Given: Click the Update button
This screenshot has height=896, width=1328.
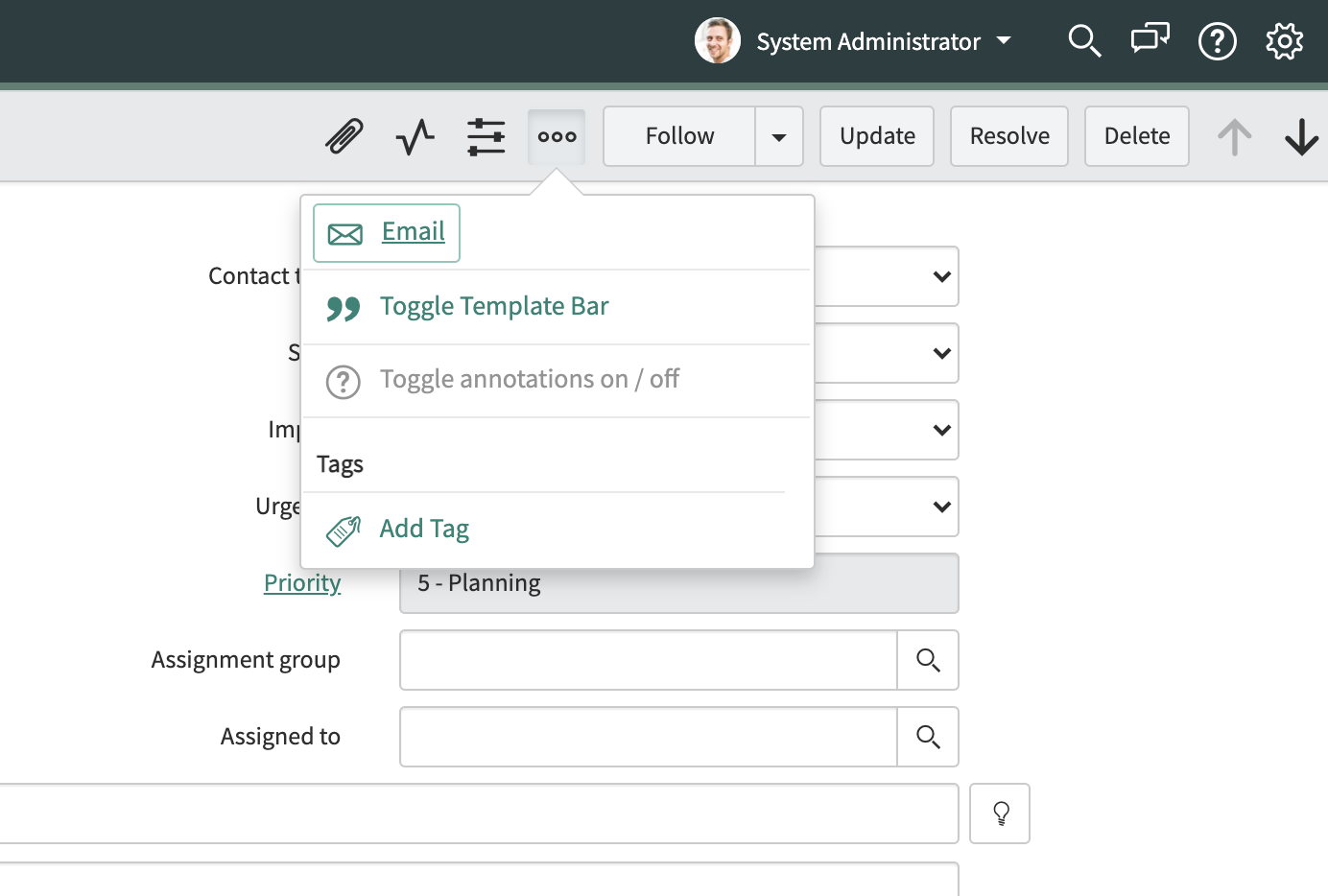Looking at the screenshot, I should [x=876, y=136].
